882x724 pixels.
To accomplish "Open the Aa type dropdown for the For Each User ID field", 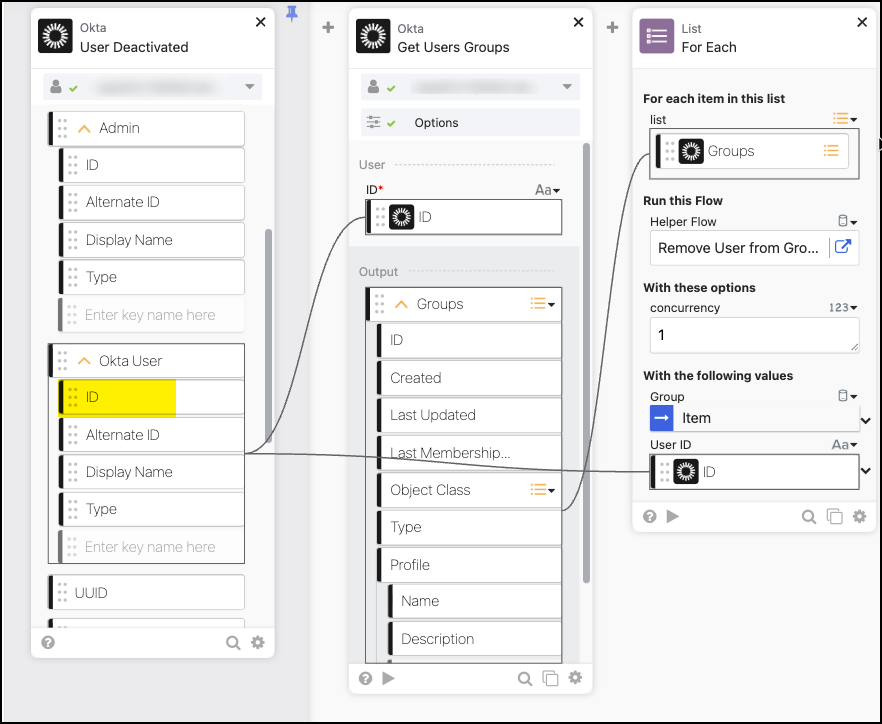I will click(844, 444).
